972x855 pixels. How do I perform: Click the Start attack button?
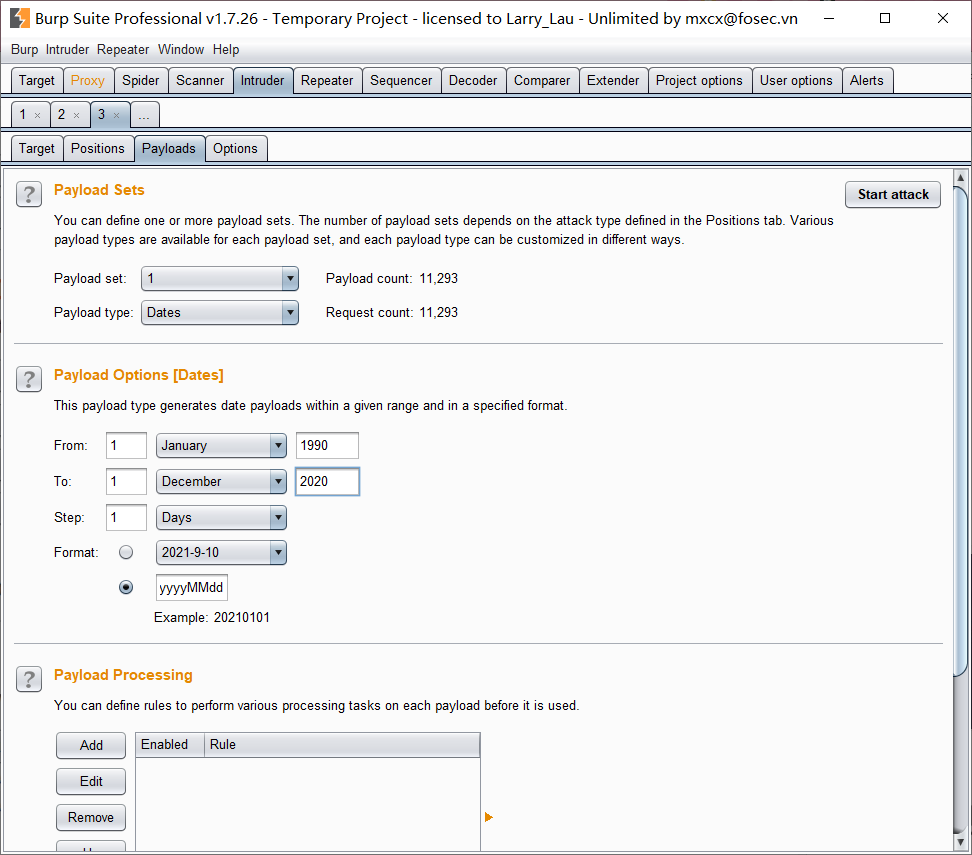click(x=893, y=195)
